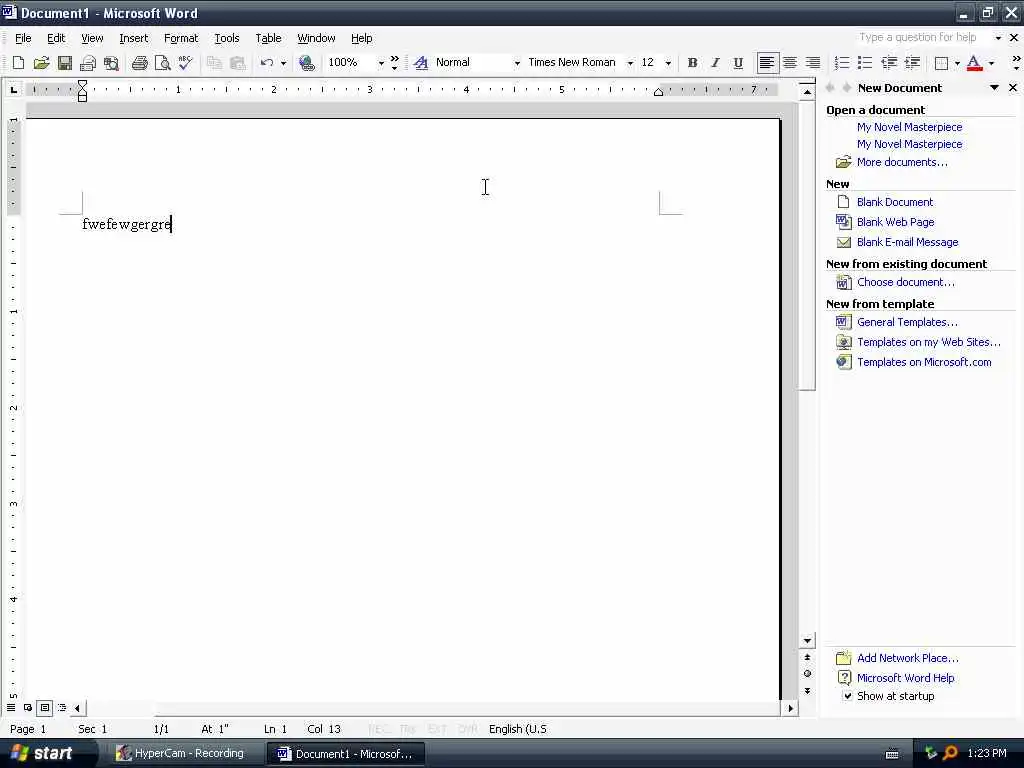Select Center alignment
Image resolution: width=1024 pixels, height=768 pixels.
[790, 63]
